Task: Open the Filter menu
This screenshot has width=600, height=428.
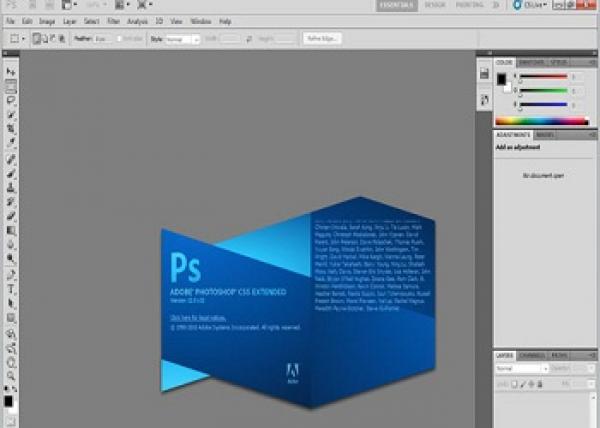Action: (x=113, y=21)
